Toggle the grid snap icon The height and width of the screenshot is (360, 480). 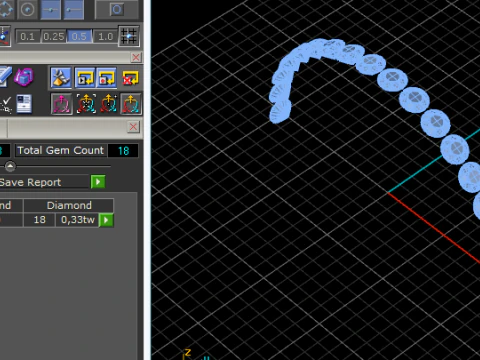click(x=129, y=36)
